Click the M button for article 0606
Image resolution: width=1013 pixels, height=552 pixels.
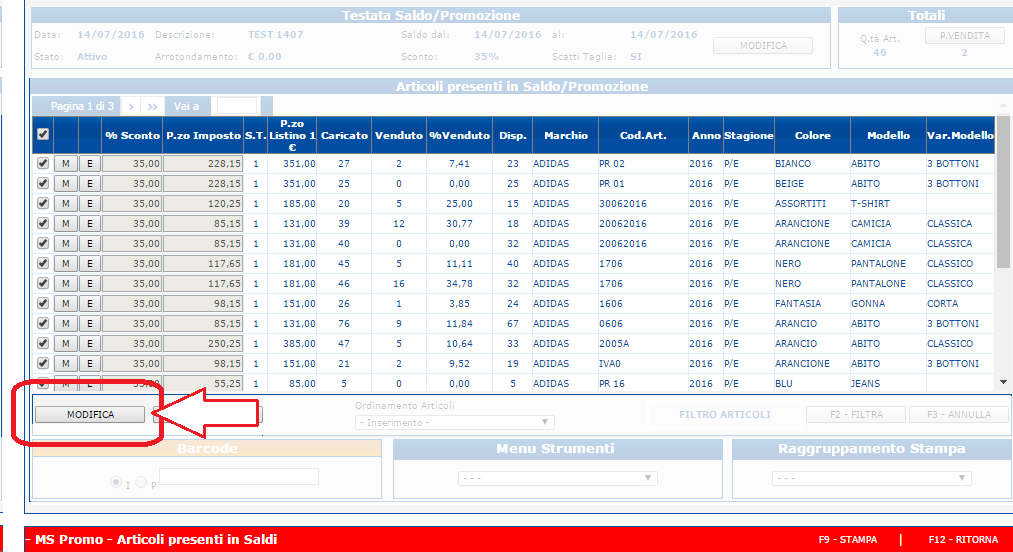pos(65,323)
